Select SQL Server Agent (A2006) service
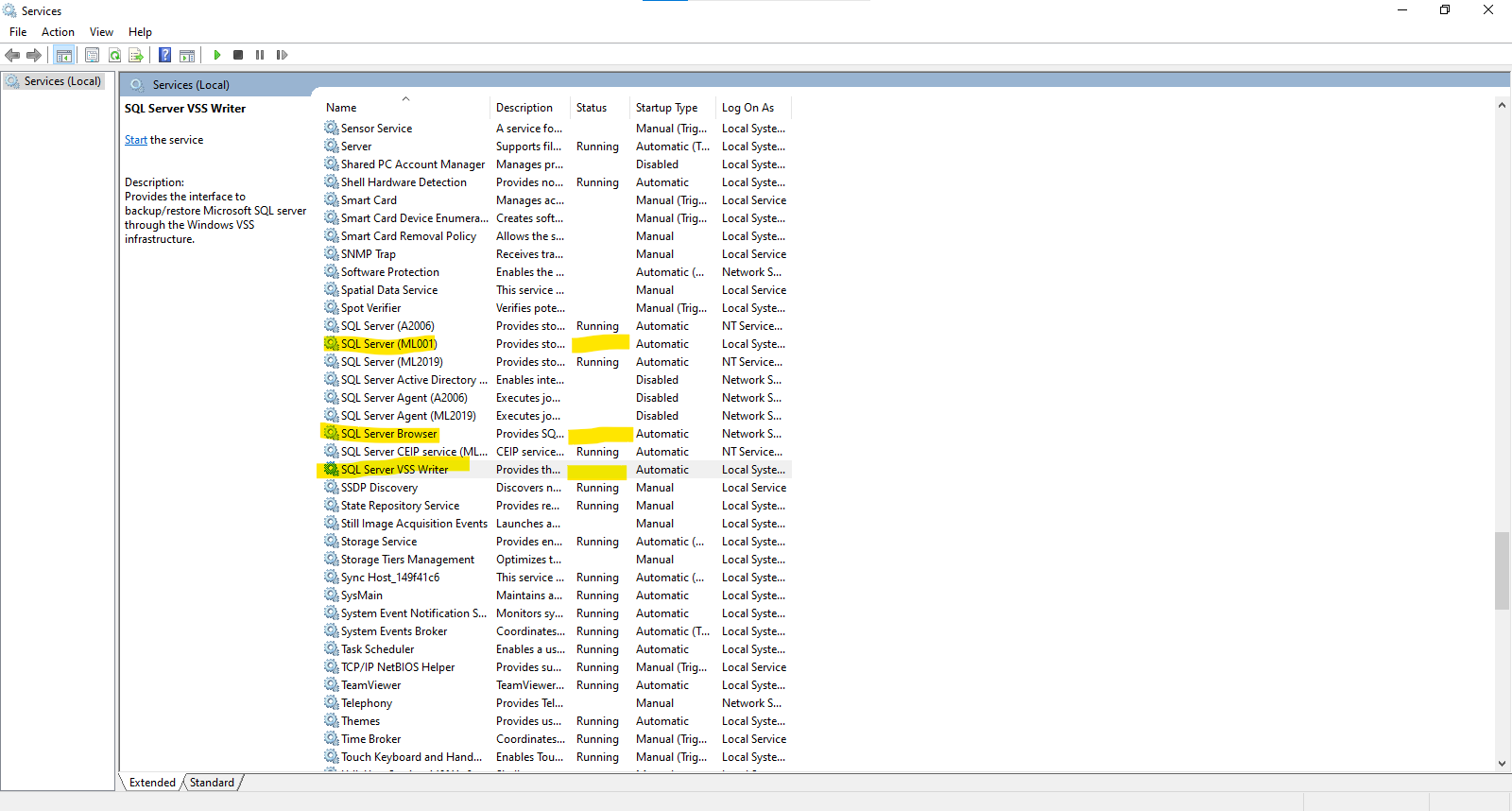Viewport: 1512px width, 811px height. point(556,398)
